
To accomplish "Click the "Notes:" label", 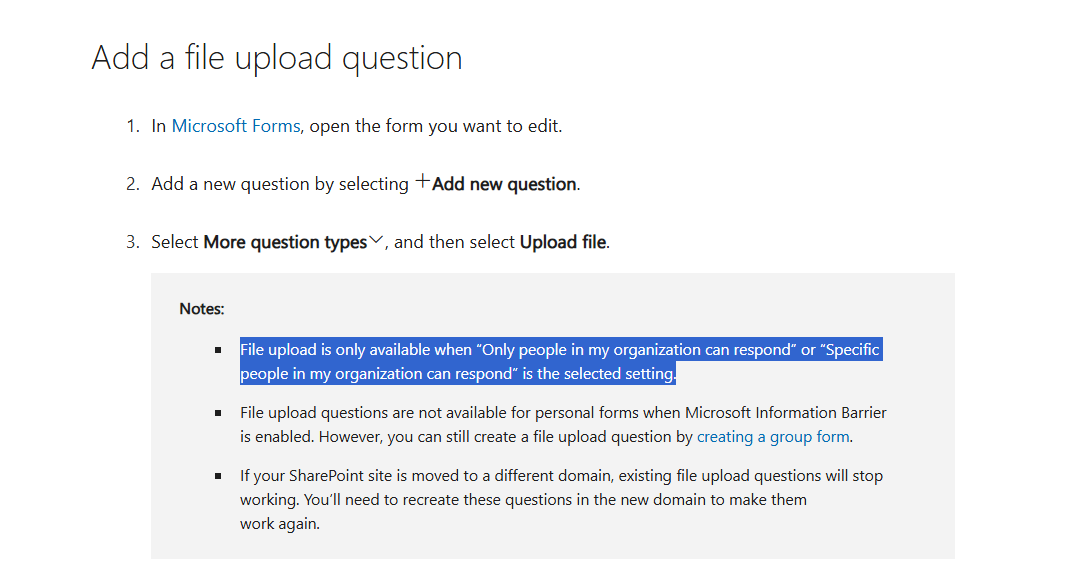I will [x=202, y=309].
